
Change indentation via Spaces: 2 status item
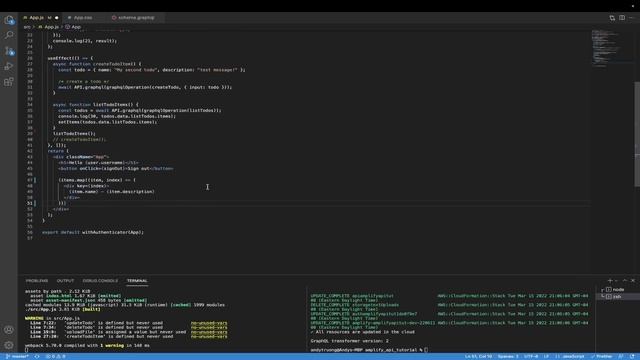508,356
